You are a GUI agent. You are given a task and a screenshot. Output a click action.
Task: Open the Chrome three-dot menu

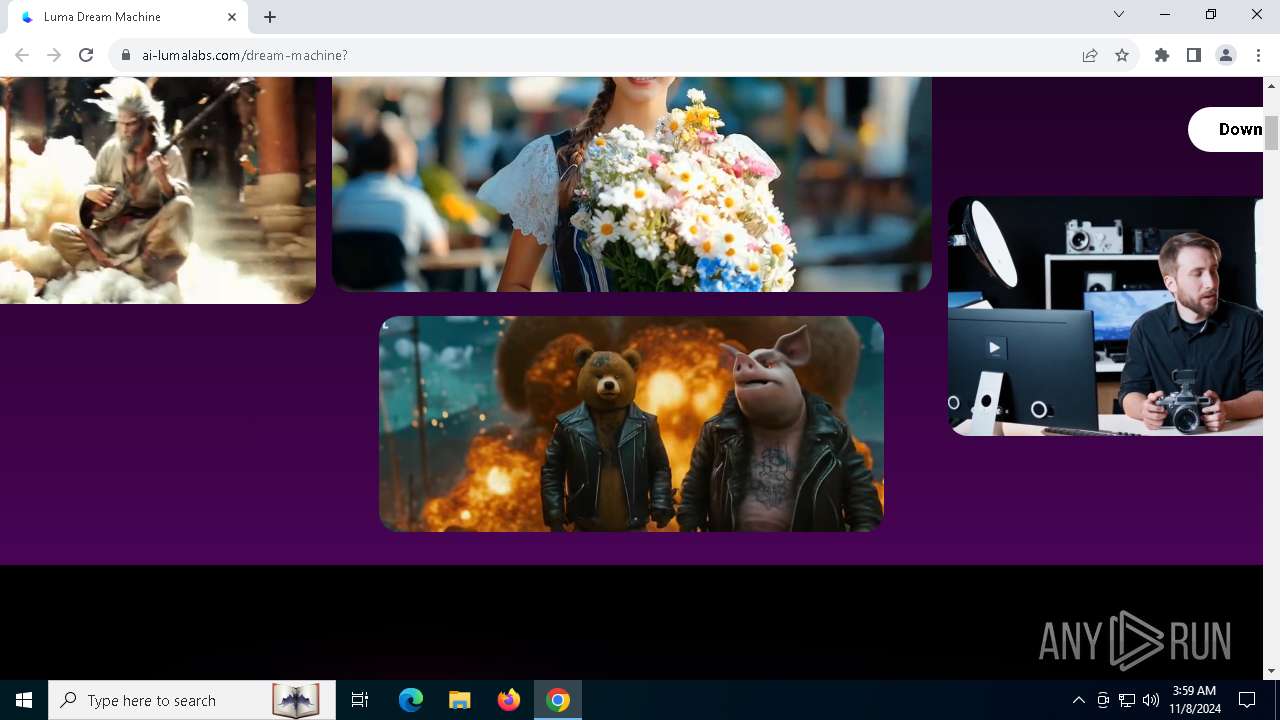pyautogui.click(x=1258, y=55)
